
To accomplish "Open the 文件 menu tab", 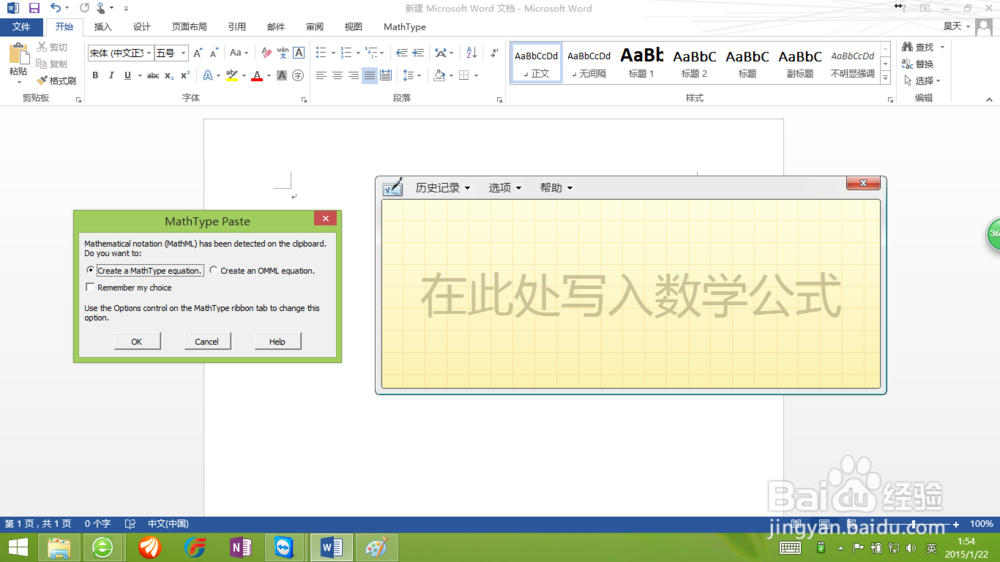I will (21, 27).
